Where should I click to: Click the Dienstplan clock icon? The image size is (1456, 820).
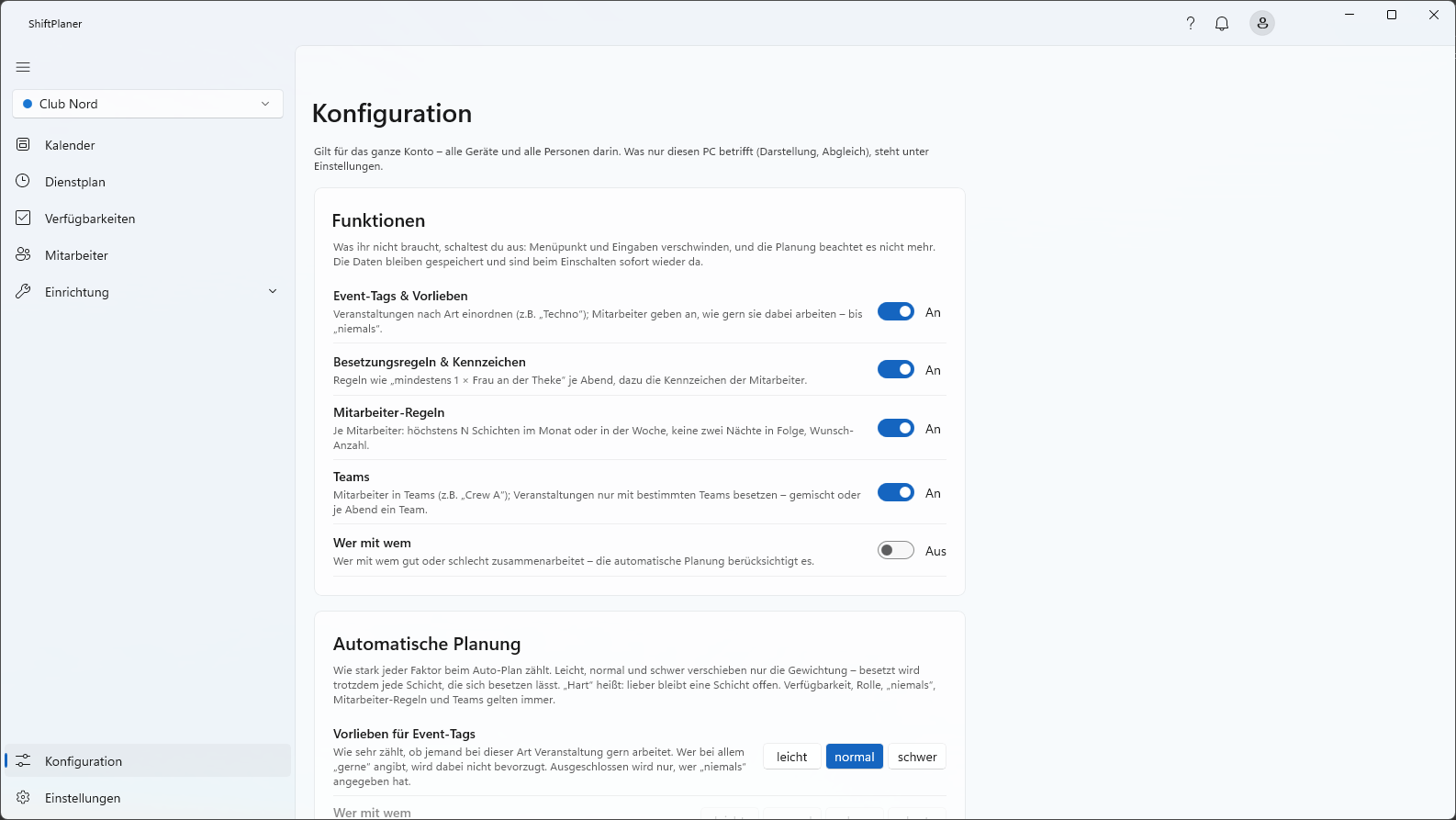(23, 182)
